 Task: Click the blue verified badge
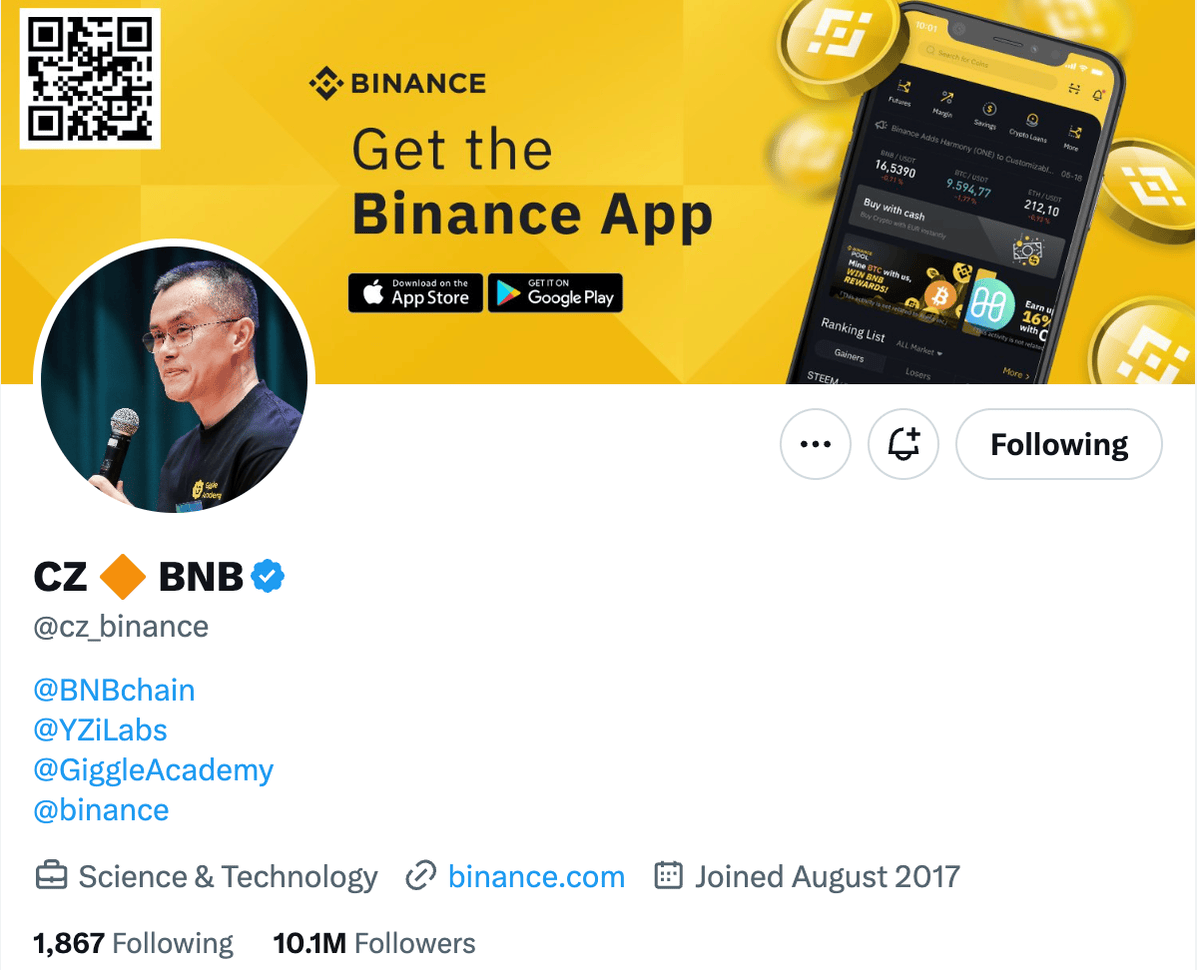(x=268, y=576)
